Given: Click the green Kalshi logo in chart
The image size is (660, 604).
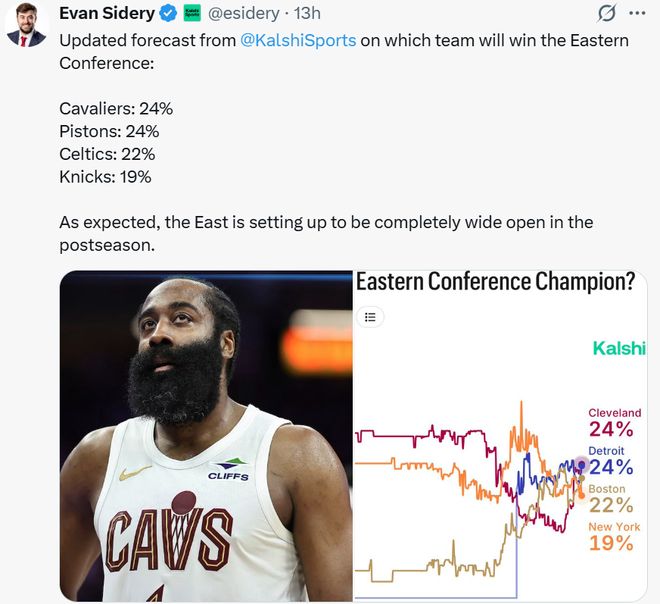Looking at the screenshot, I should pyautogui.click(x=619, y=349).
